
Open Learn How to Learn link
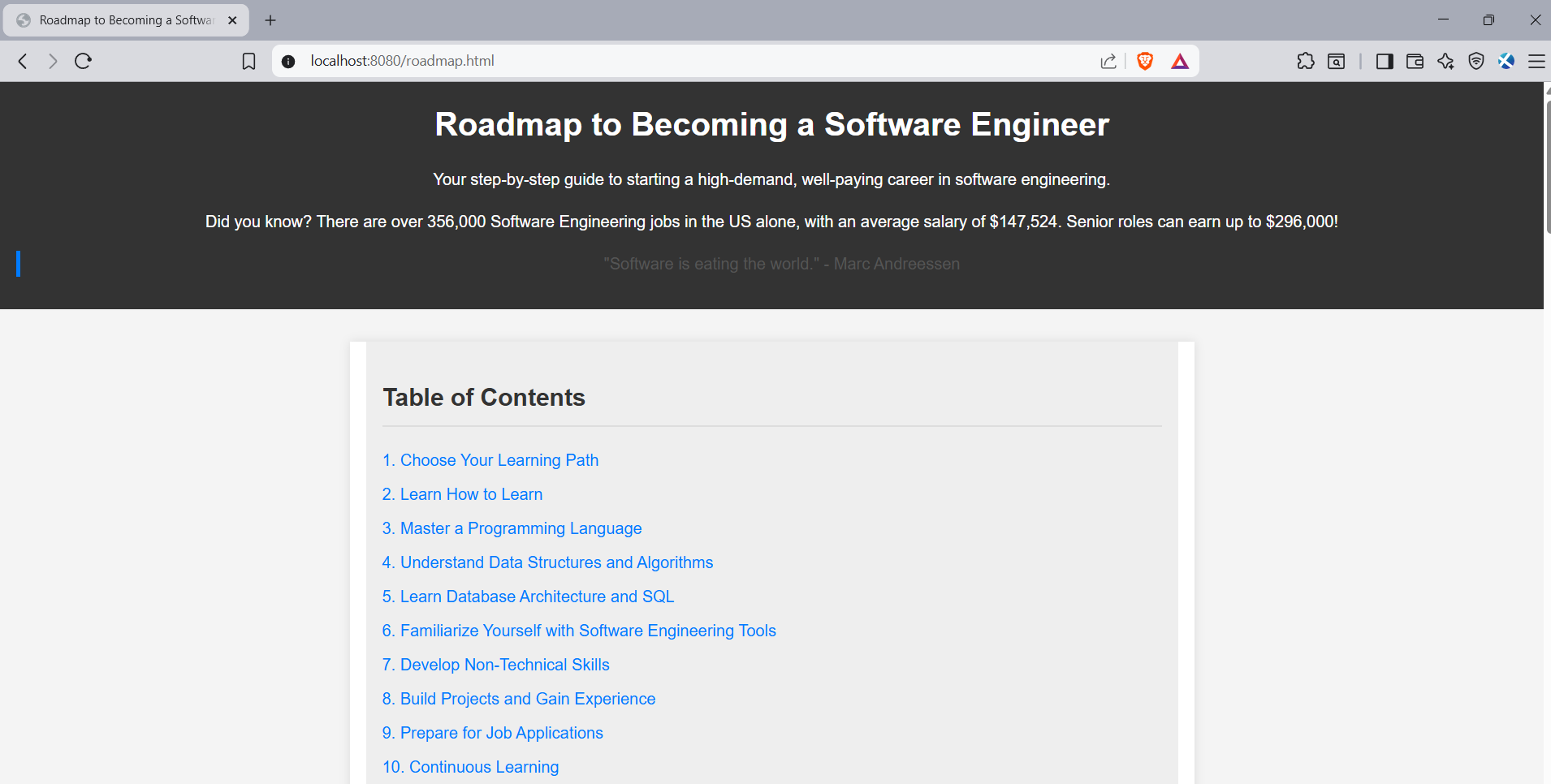pos(462,494)
